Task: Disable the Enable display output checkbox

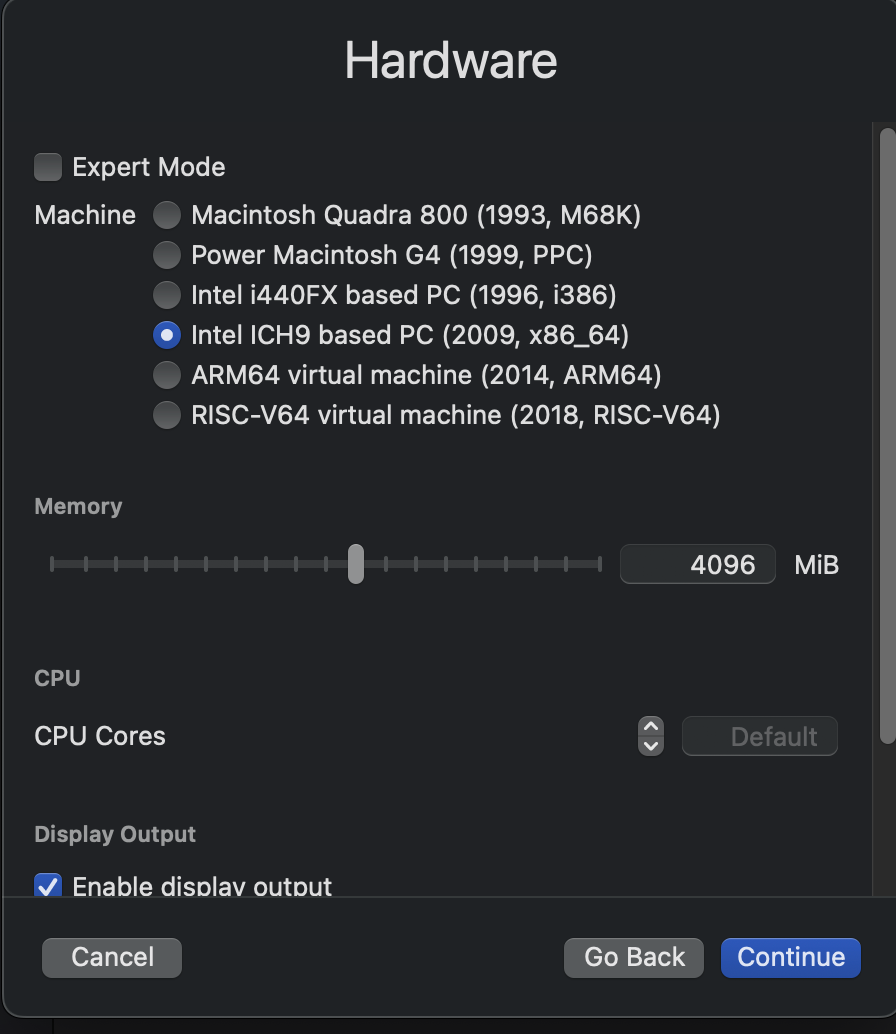Action: (48, 885)
